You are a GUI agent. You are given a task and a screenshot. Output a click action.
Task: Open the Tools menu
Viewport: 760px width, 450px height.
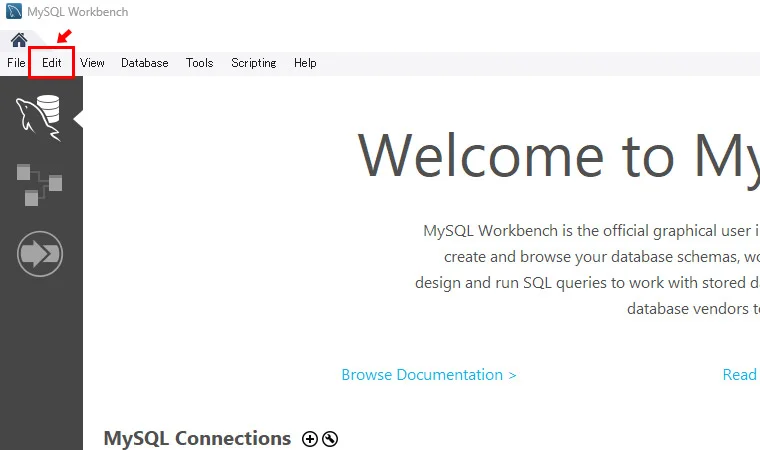click(x=199, y=63)
